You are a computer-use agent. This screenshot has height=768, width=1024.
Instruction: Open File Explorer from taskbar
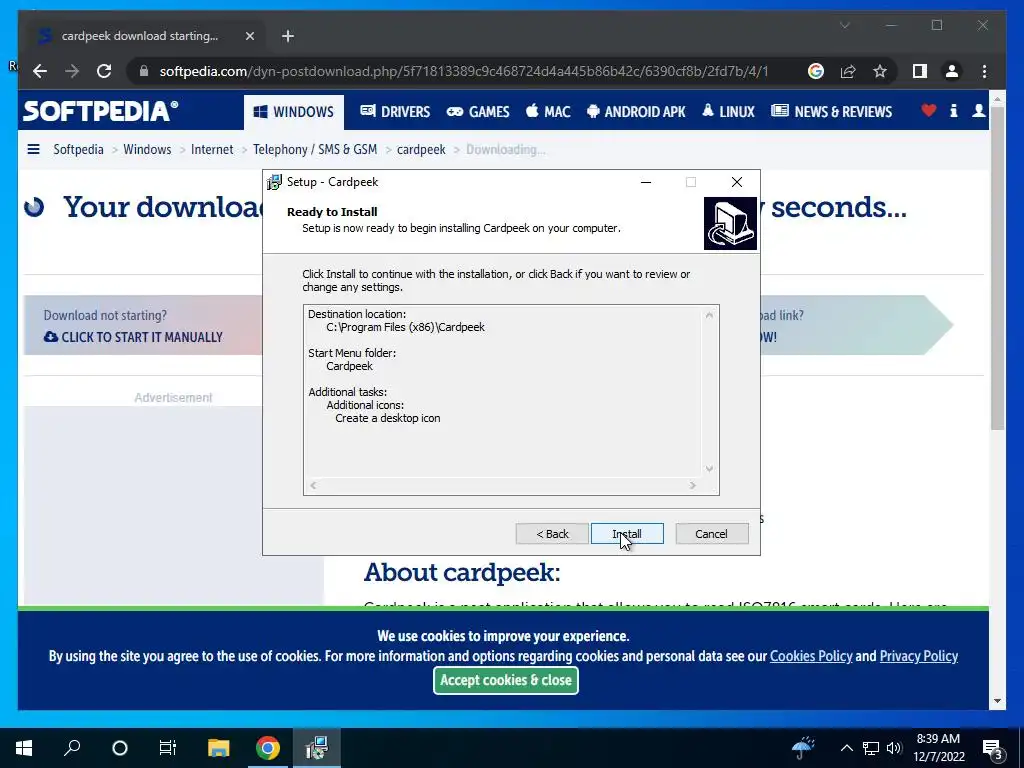click(219, 748)
